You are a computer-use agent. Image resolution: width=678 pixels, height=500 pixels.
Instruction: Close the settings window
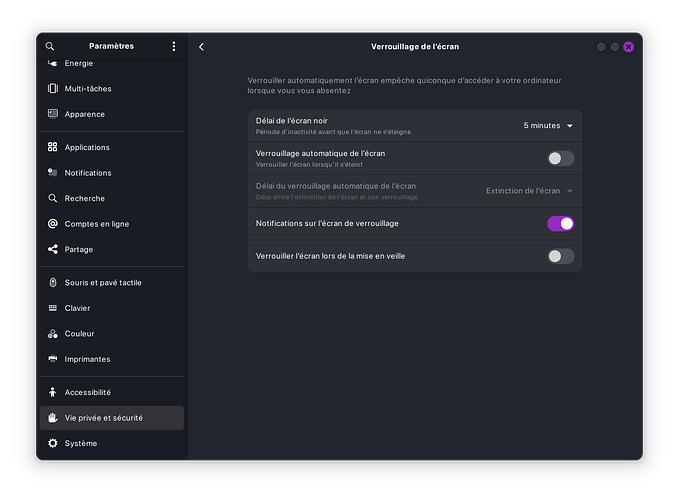click(x=628, y=47)
